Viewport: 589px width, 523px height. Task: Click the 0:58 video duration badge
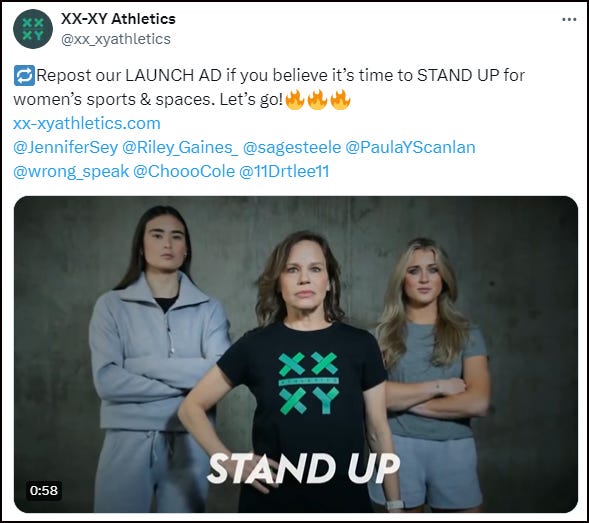[44, 490]
